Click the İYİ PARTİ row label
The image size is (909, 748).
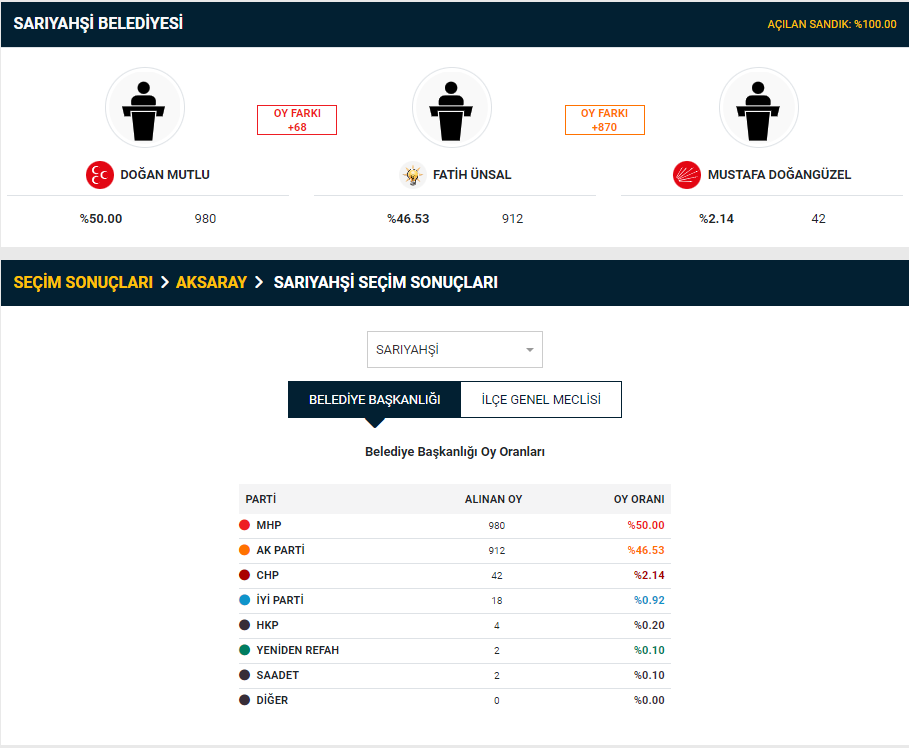(280, 600)
